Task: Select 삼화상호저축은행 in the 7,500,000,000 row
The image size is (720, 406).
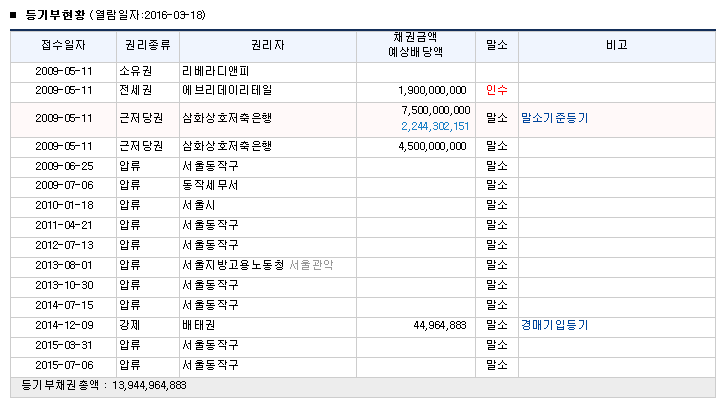Action: click(x=227, y=118)
